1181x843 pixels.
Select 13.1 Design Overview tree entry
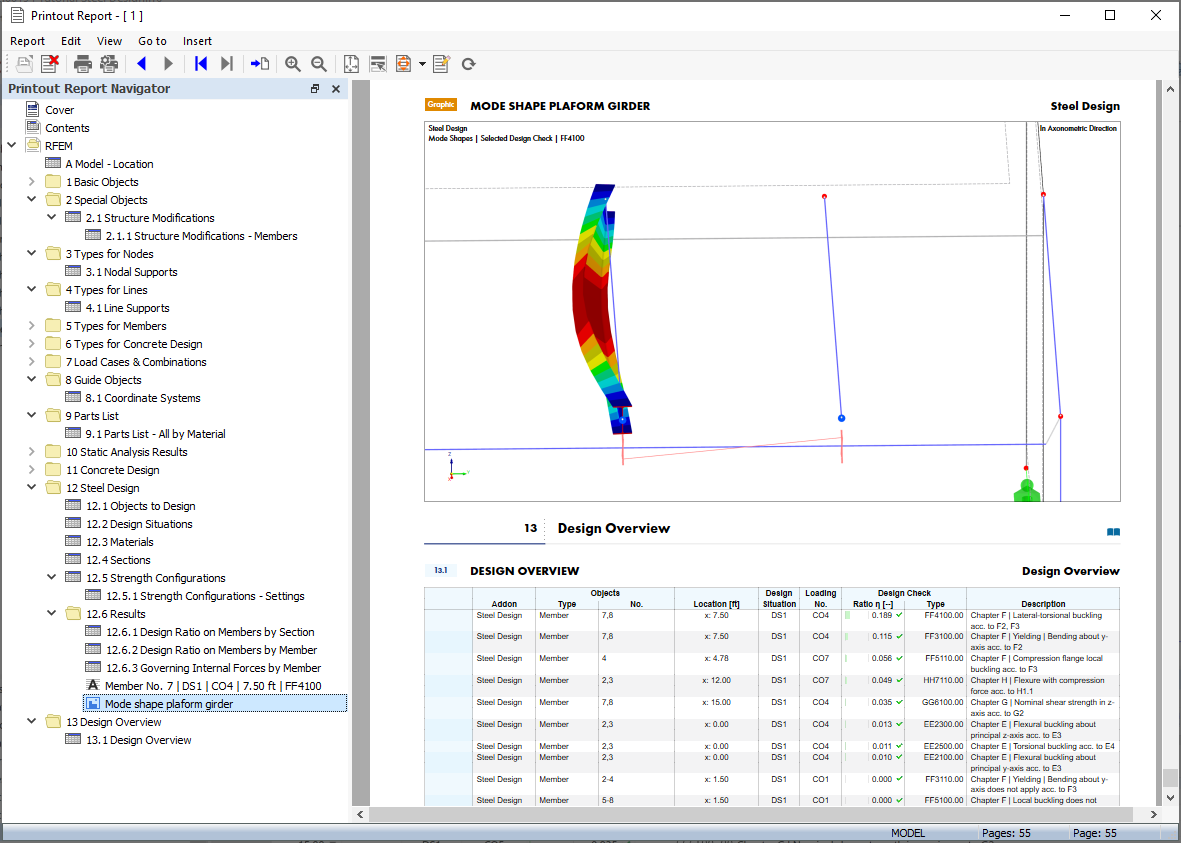(139, 740)
